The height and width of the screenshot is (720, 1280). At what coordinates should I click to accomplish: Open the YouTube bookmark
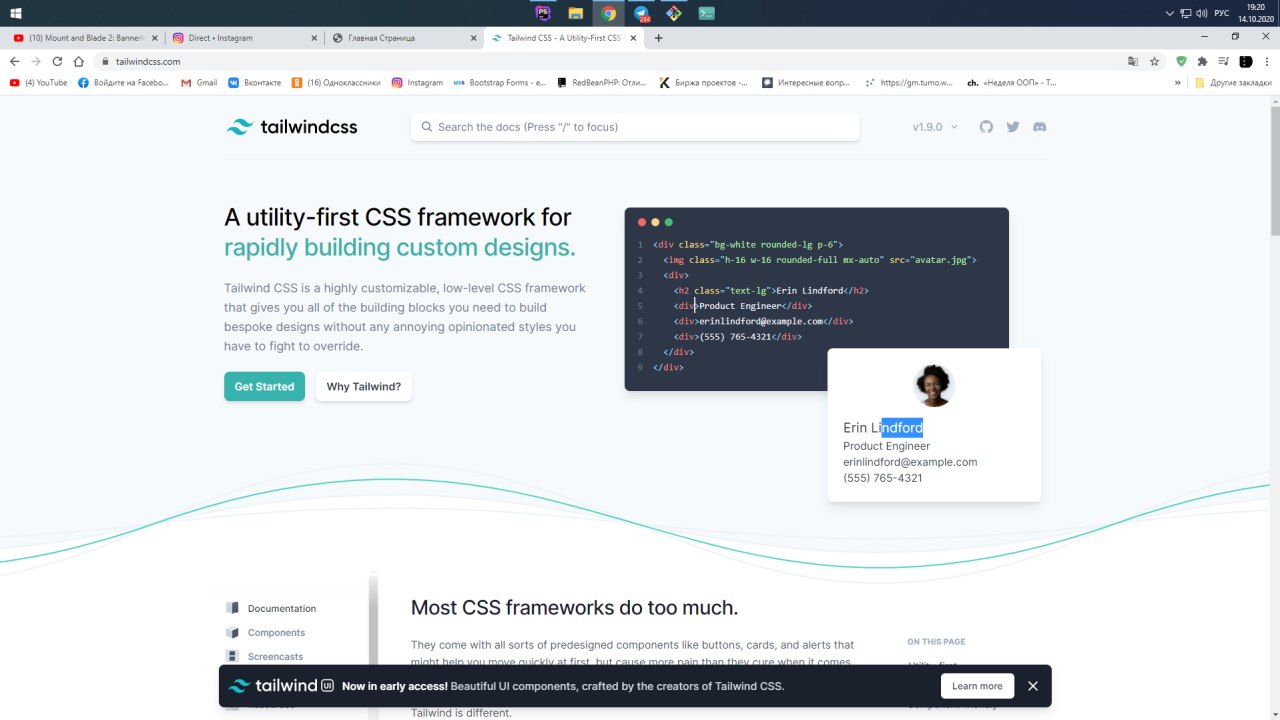38,83
